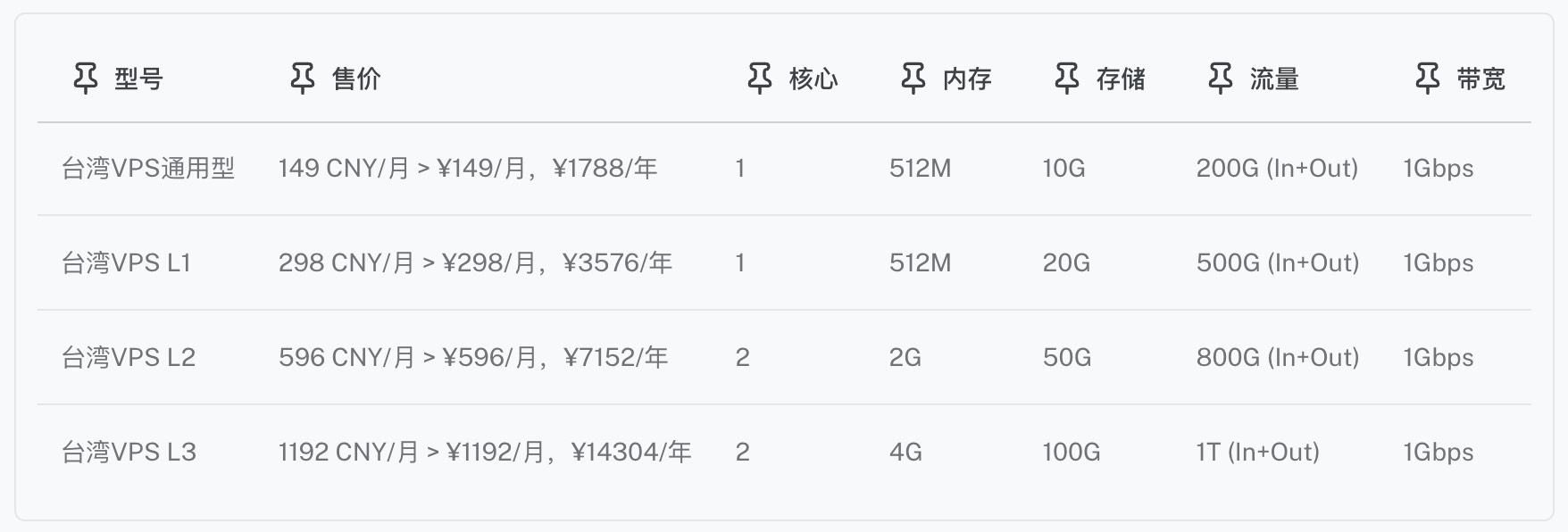
Task: Click the pin icon beside 内存
Action: 913,79
